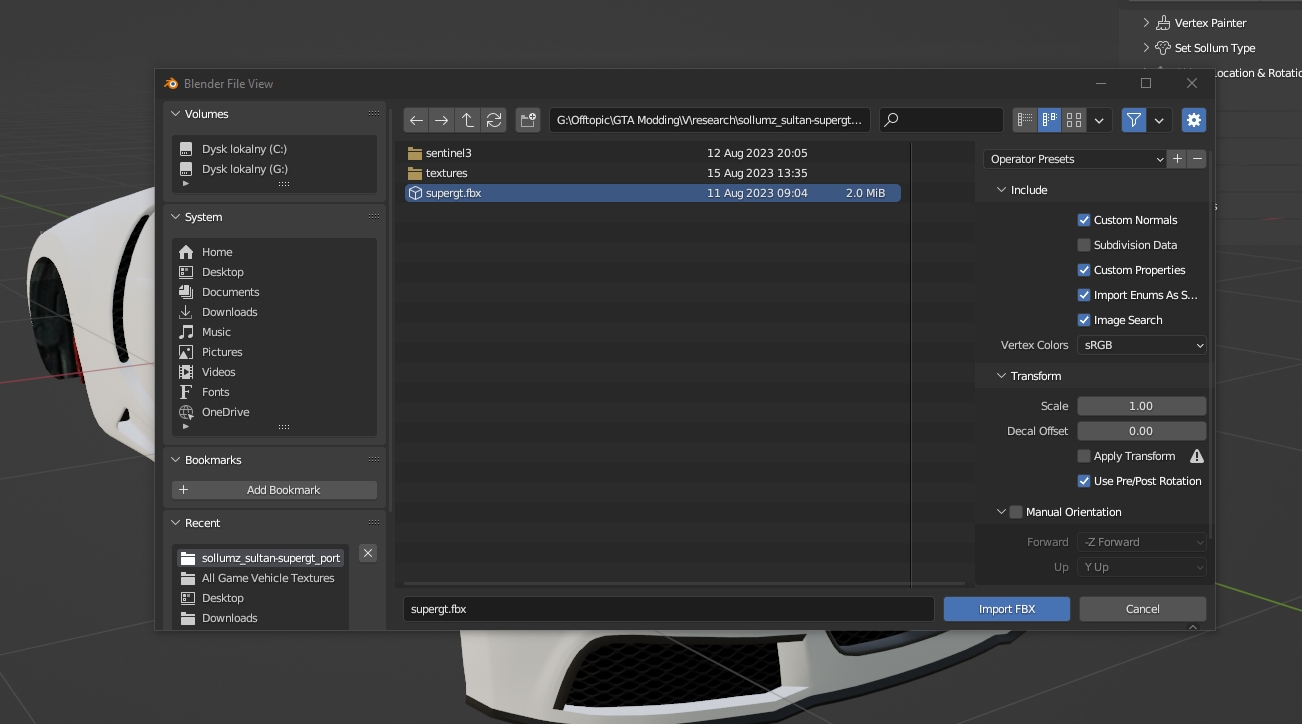Enable Apply Transform checkbox
The width and height of the screenshot is (1302, 724).
(1084, 456)
